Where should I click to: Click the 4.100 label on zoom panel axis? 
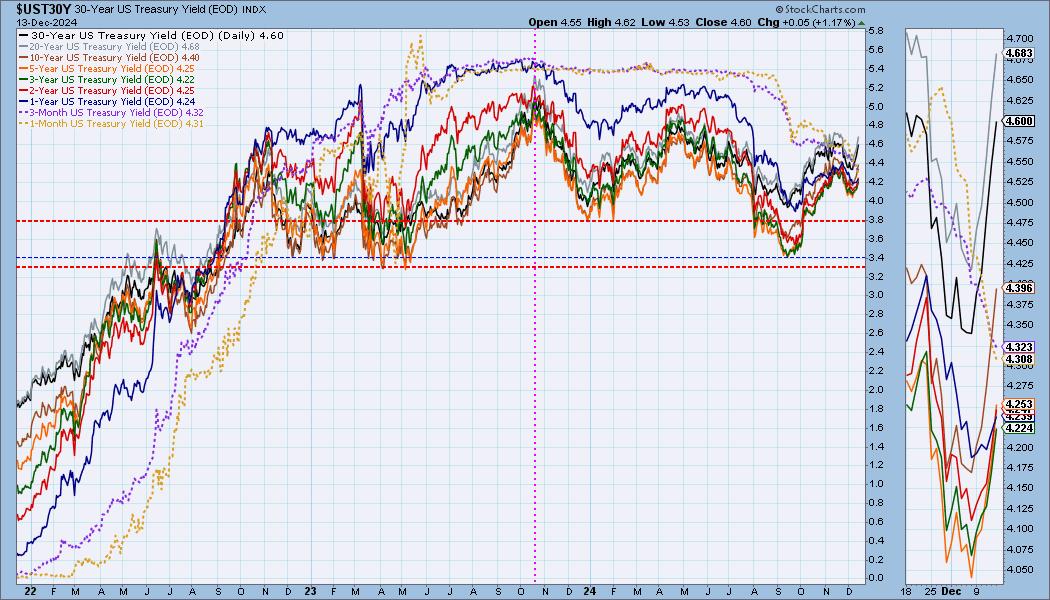(1019, 529)
